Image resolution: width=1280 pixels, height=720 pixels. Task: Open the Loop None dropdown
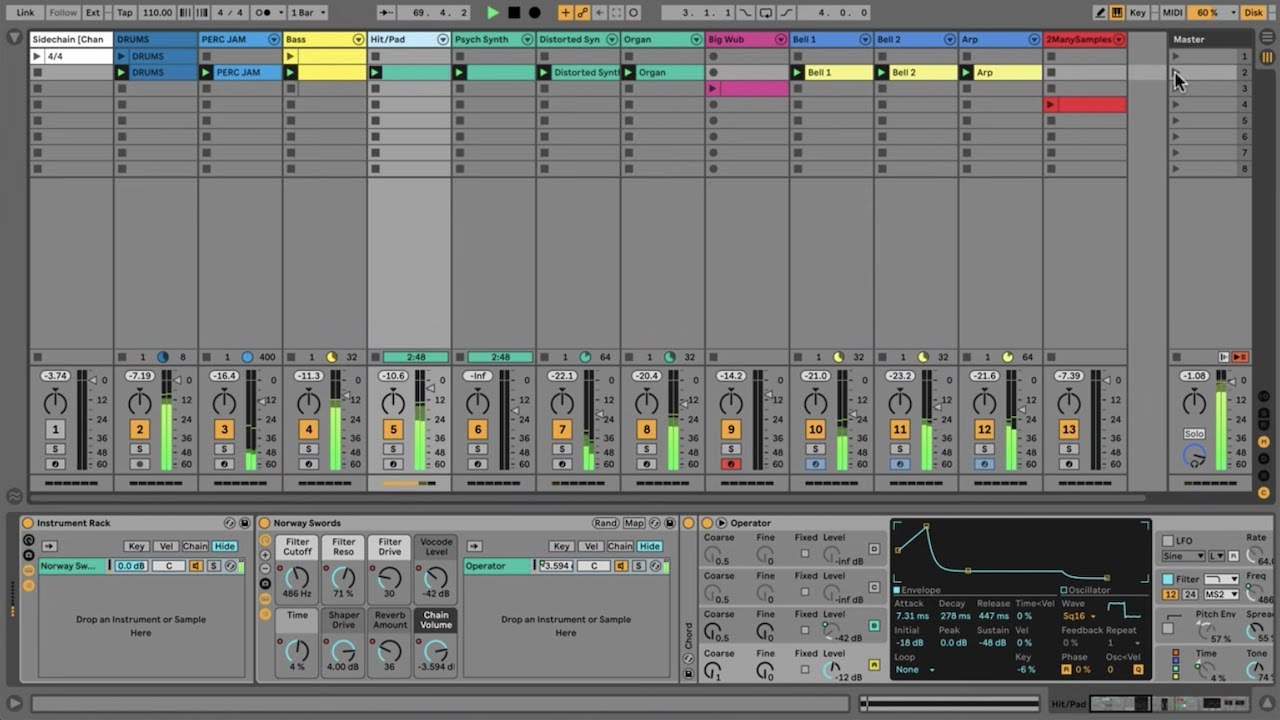(915, 669)
